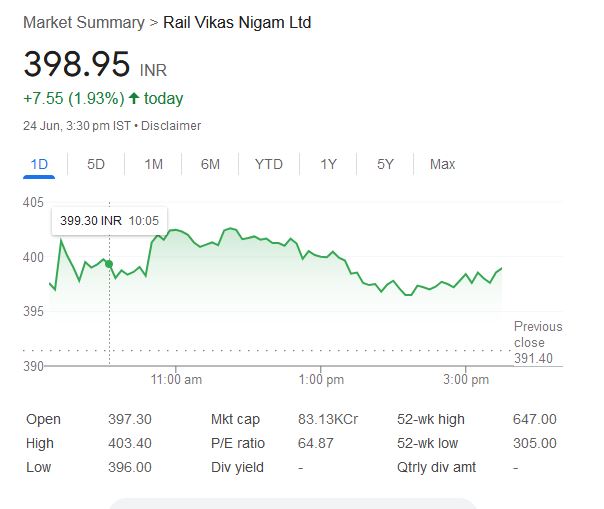Show the Max time range
The image size is (604, 509).
click(442, 164)
